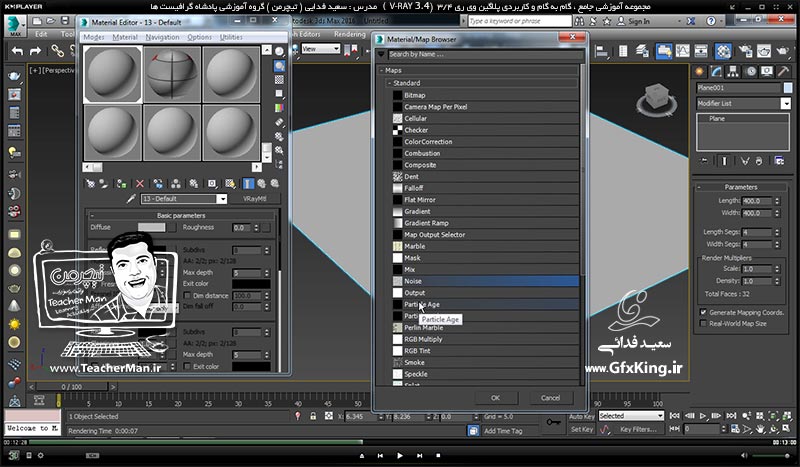
Task: Pick material from object eyedropper icon
Action: [x=131, y=199]
